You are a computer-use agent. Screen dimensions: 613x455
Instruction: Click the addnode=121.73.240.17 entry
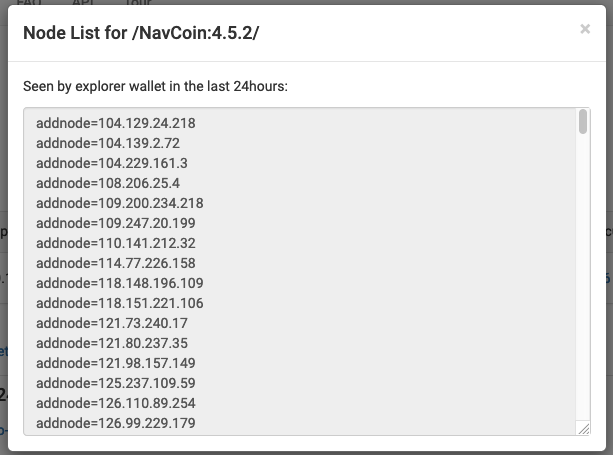[112, 323]
